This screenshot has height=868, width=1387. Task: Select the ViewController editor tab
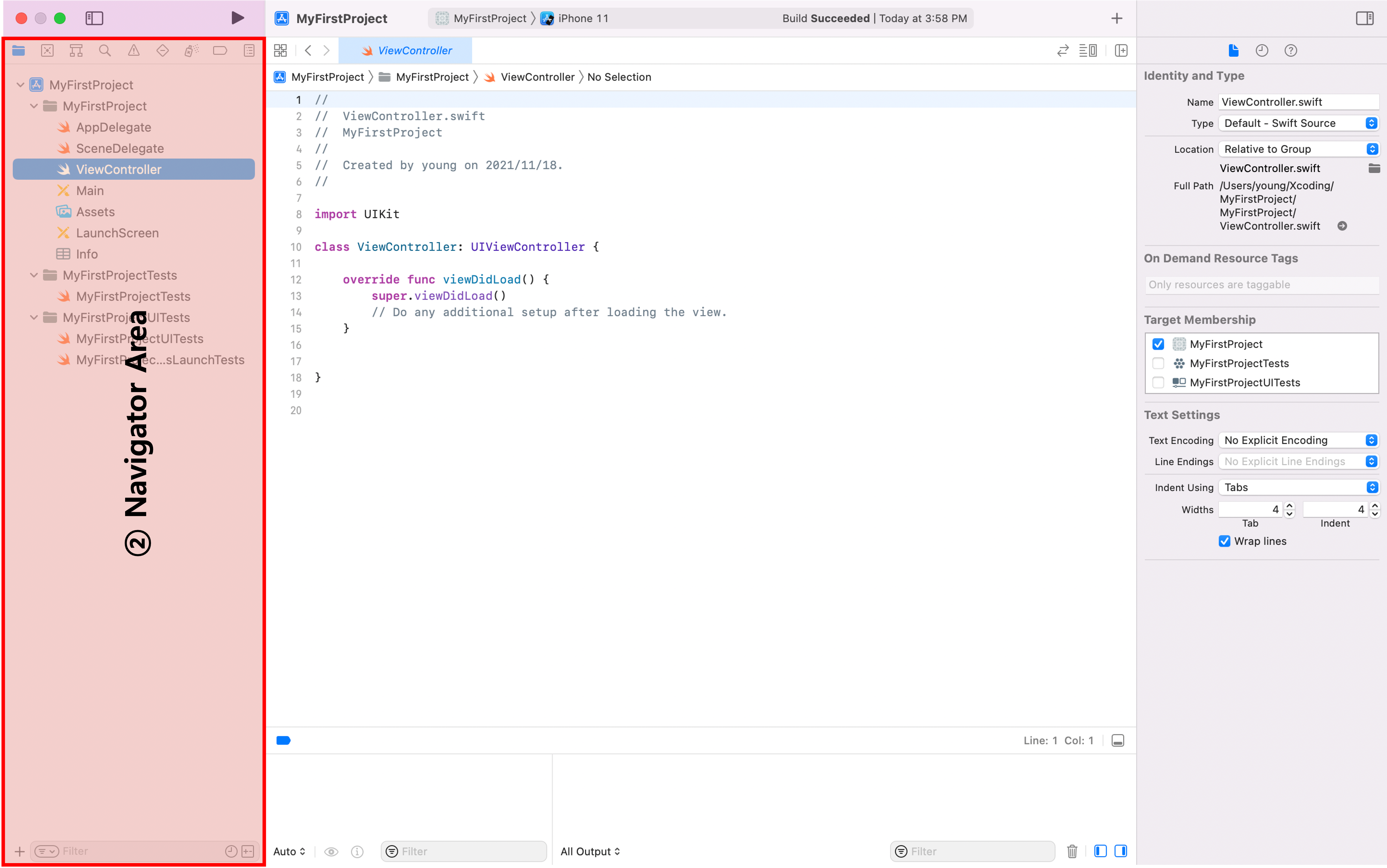click(x=405, y=51)
